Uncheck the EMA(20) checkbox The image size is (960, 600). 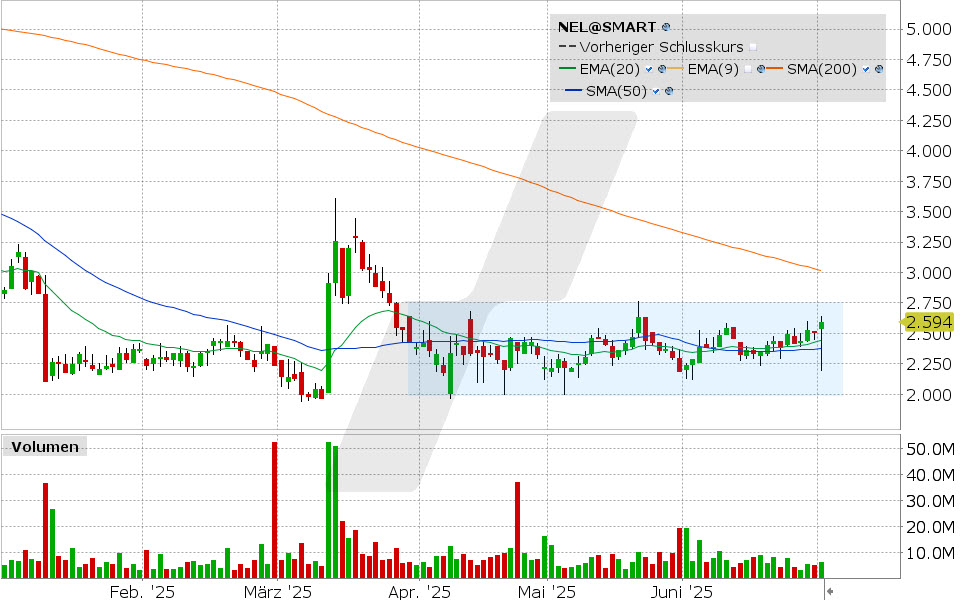pyautogui.click(x=649, y=70)
